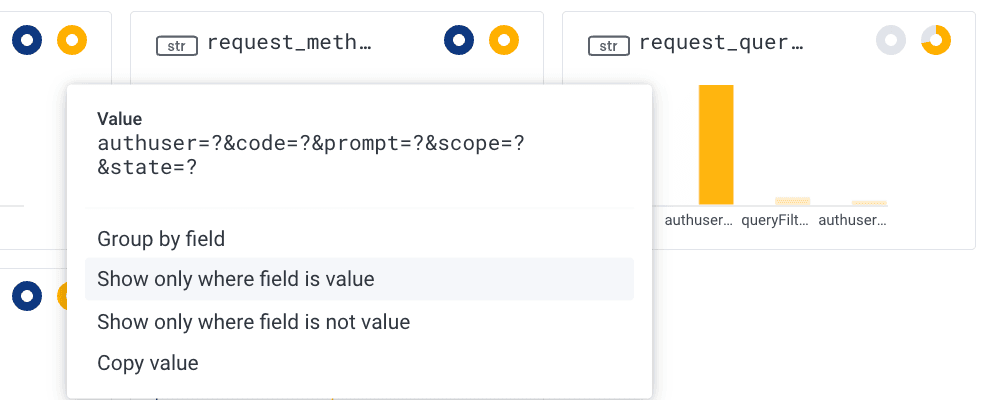This screenshot has height=400, width=987.
Task: Choose Show only where field is not value
Action: [253, 322]
